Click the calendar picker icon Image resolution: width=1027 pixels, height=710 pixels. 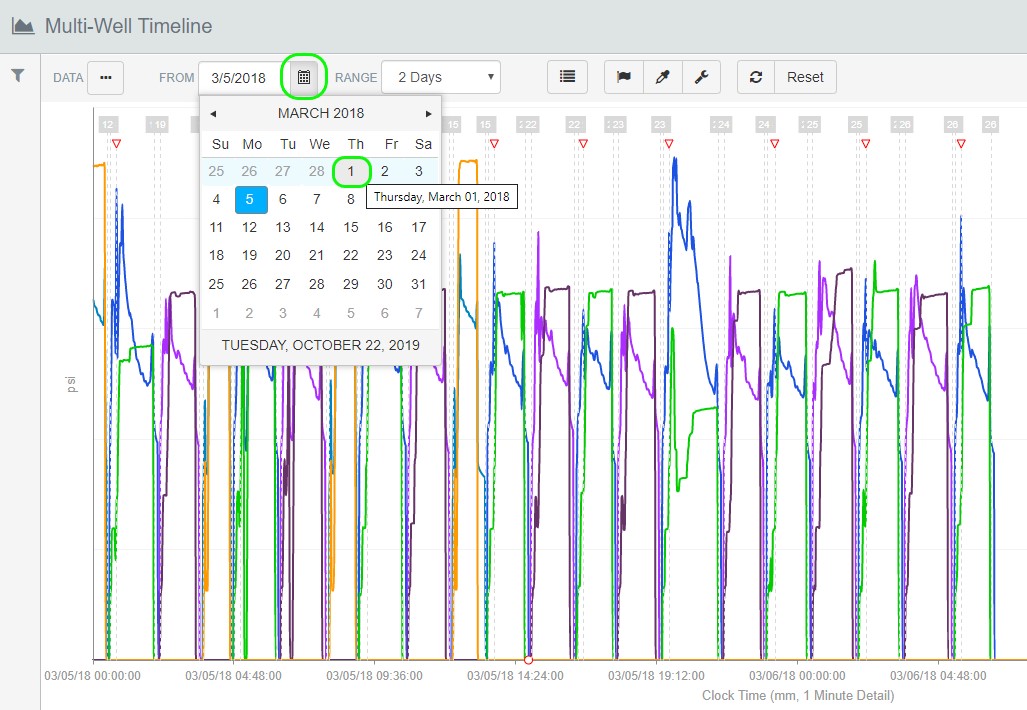(x=304, y=77)
